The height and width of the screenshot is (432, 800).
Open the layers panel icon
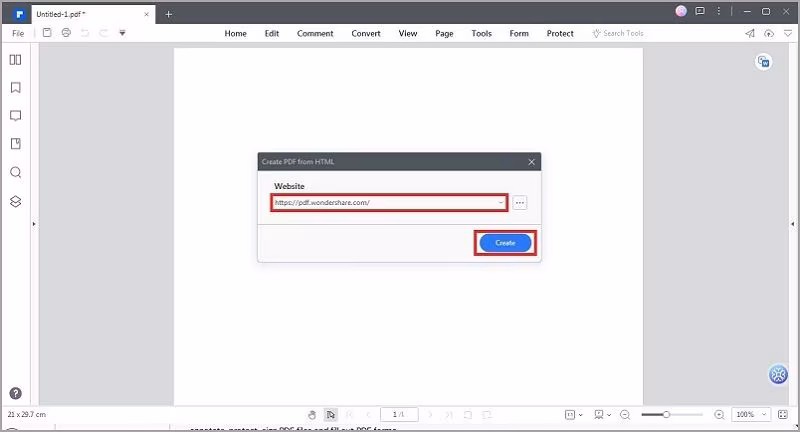(16, 201)
